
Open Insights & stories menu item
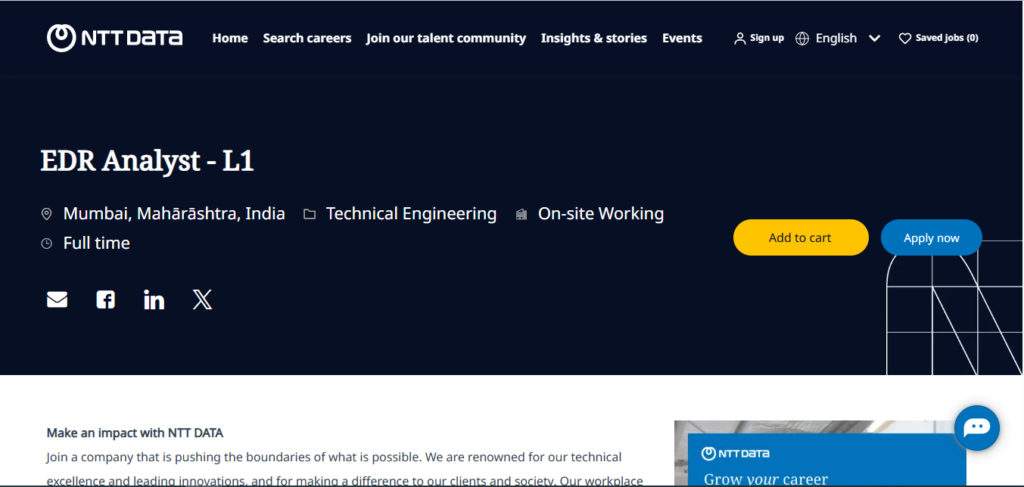(x=594, y=39)
